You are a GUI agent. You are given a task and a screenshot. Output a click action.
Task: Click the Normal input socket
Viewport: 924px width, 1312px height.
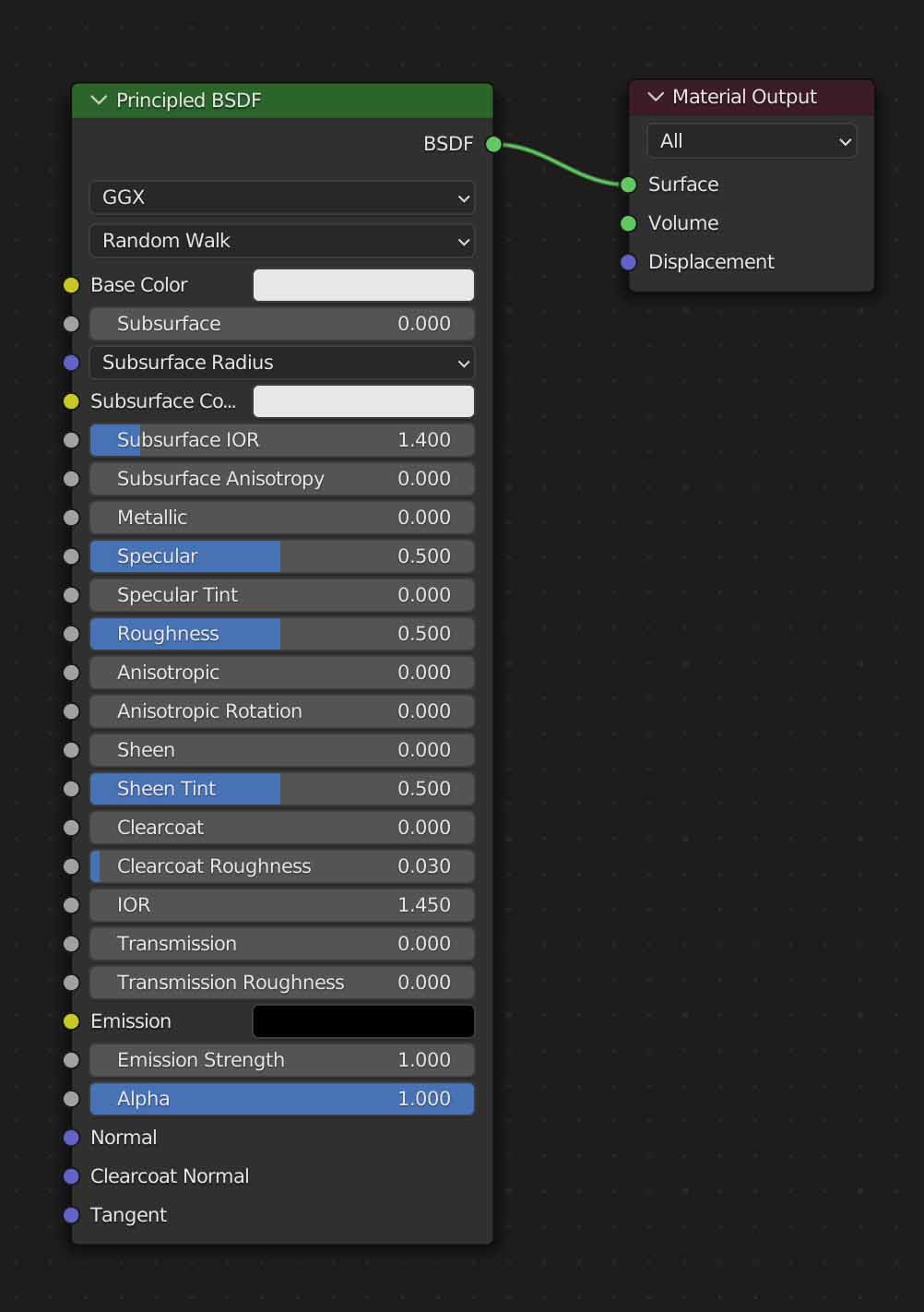tap(71, 1138)
